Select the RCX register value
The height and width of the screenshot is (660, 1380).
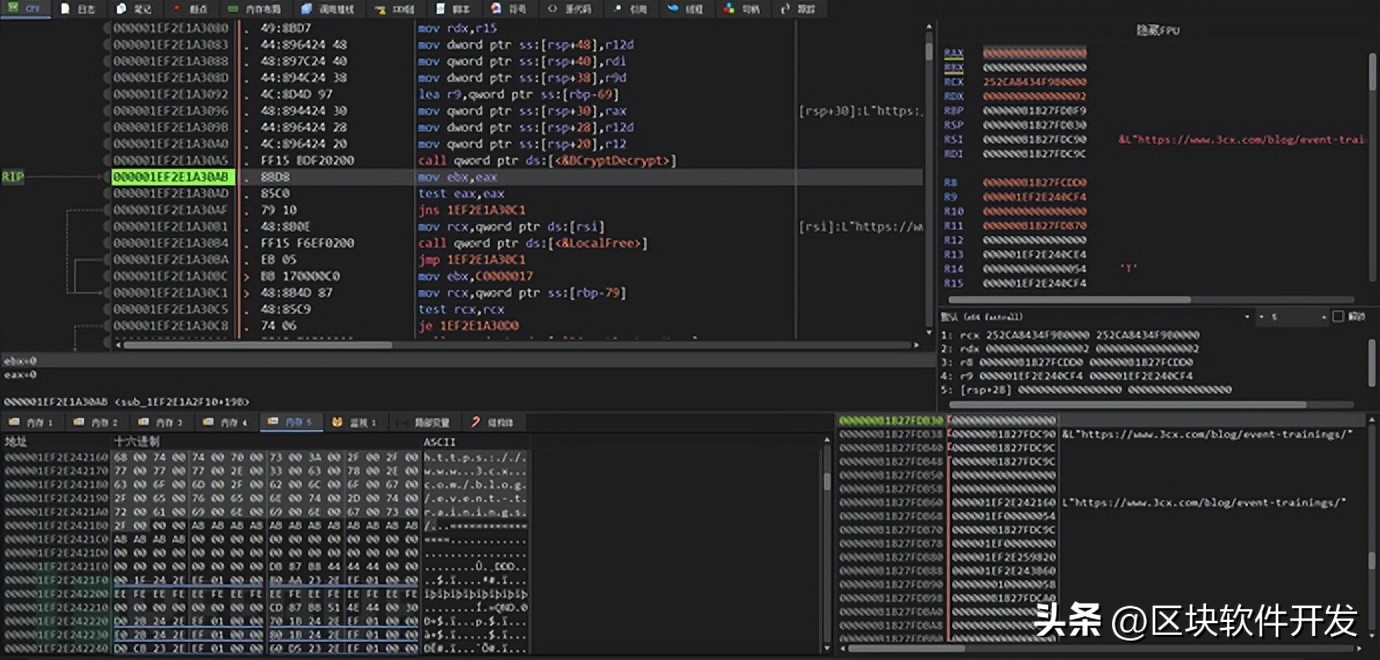coord(1034,82)
